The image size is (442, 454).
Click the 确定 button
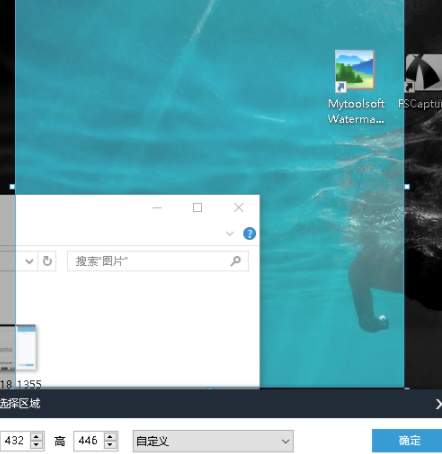[x=408, y=440]
